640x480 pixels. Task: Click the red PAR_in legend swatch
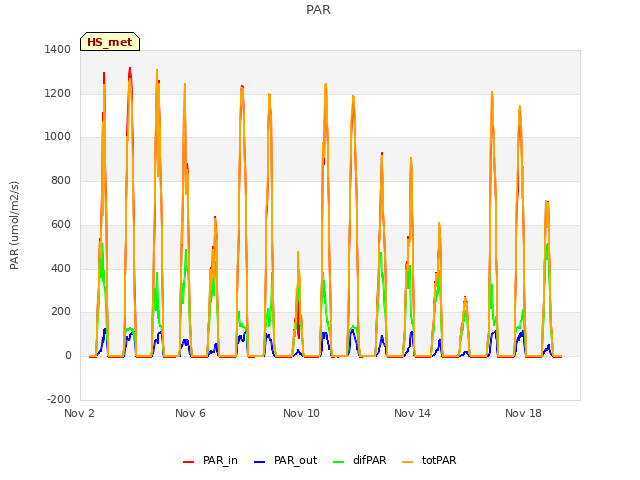coord(188,462)
